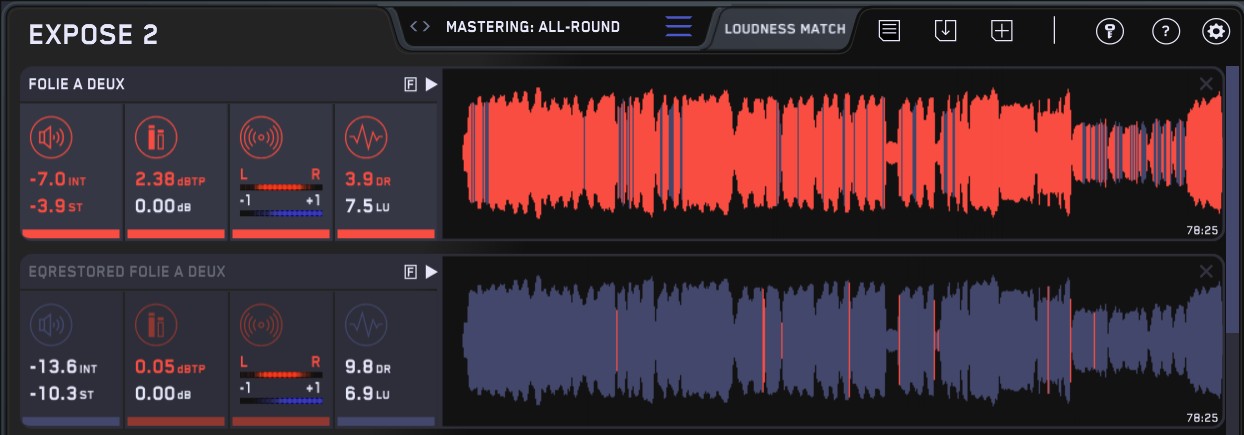Select the true peak icon showing 2.38 dBTP
Image resolution: width=1244 pixels, height=435 pixels.
tap(155, 137)
